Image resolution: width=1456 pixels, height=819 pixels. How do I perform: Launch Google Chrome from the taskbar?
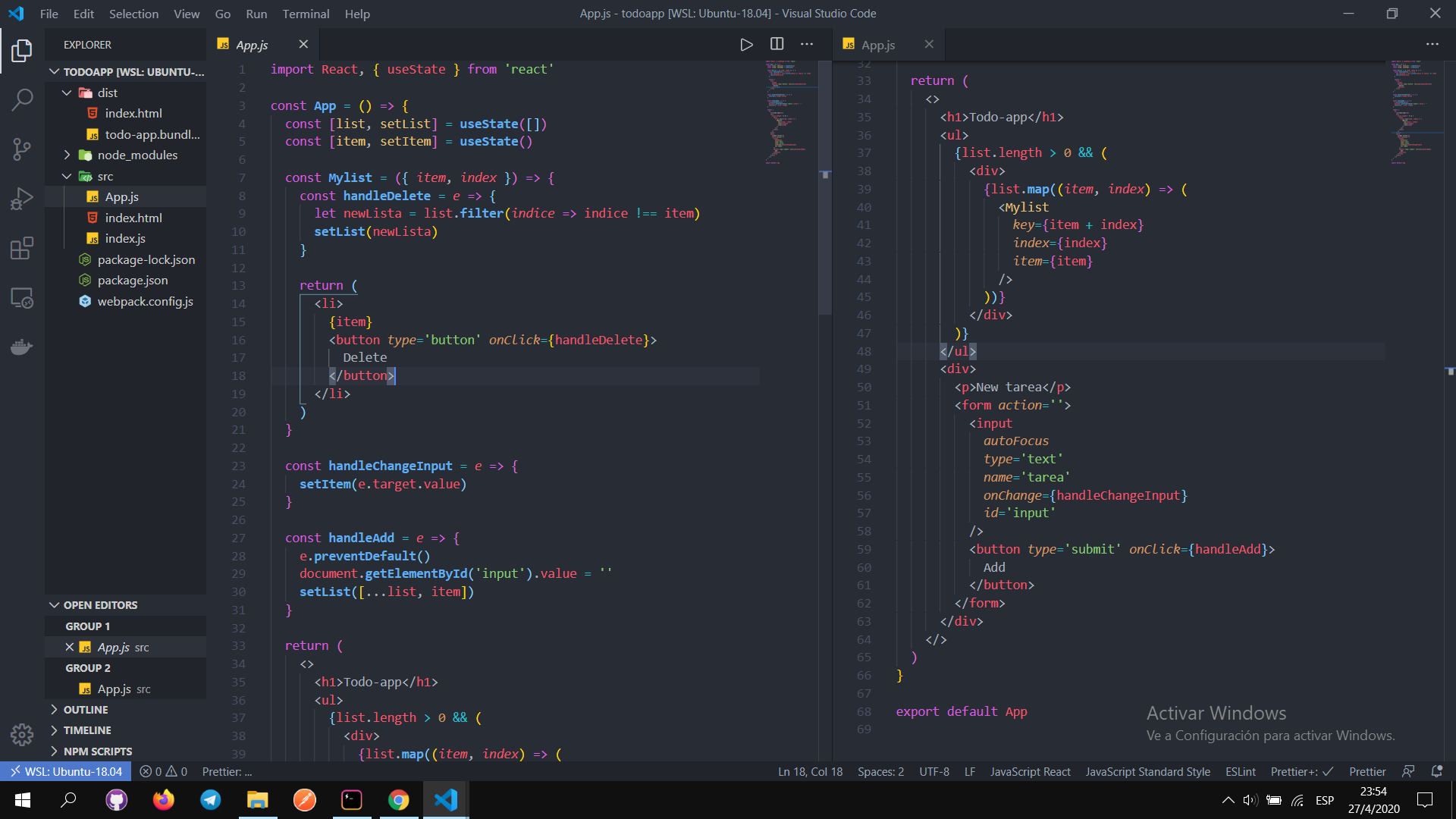coord(398,799)
